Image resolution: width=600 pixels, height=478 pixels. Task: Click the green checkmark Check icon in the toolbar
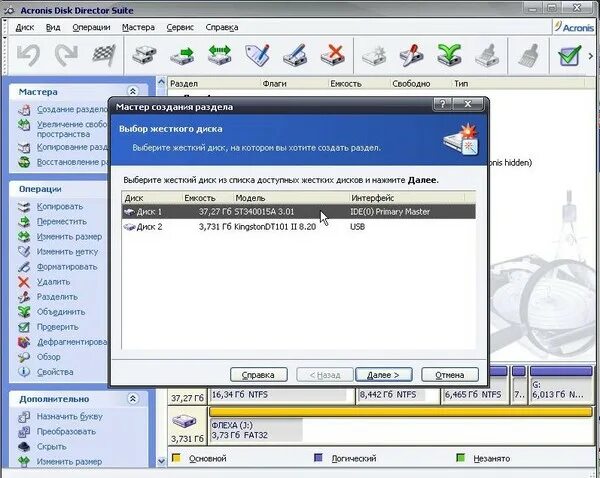coord(569,55)
